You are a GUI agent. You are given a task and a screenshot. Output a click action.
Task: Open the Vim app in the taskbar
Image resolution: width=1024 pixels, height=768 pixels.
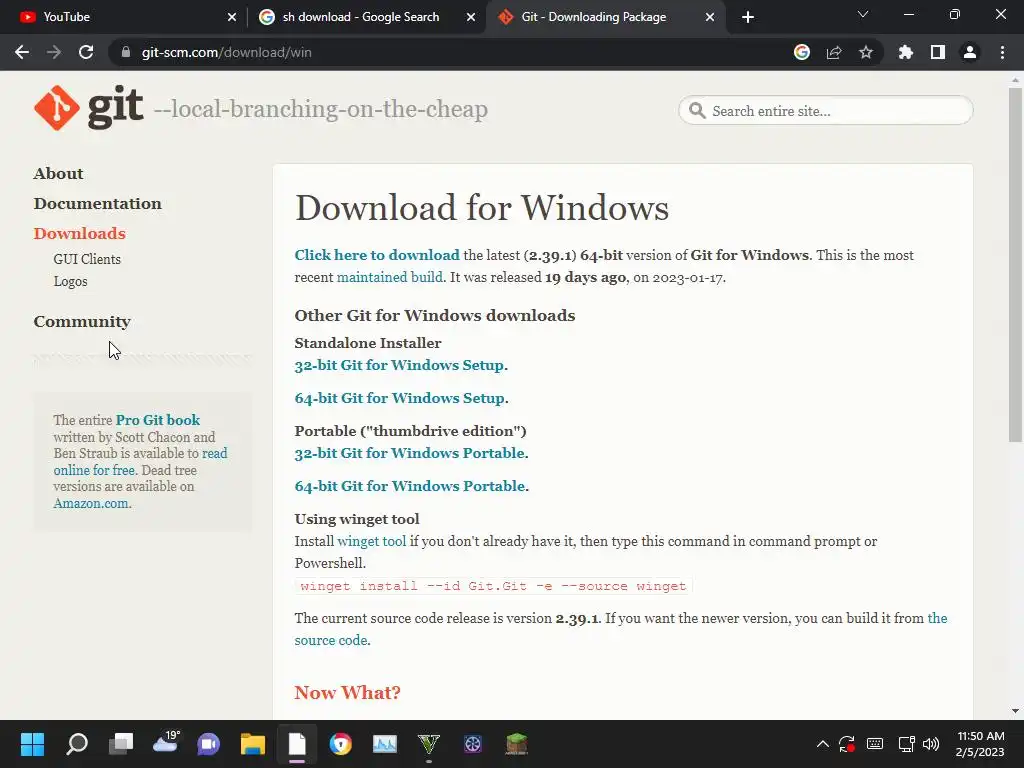coord(428,744)
